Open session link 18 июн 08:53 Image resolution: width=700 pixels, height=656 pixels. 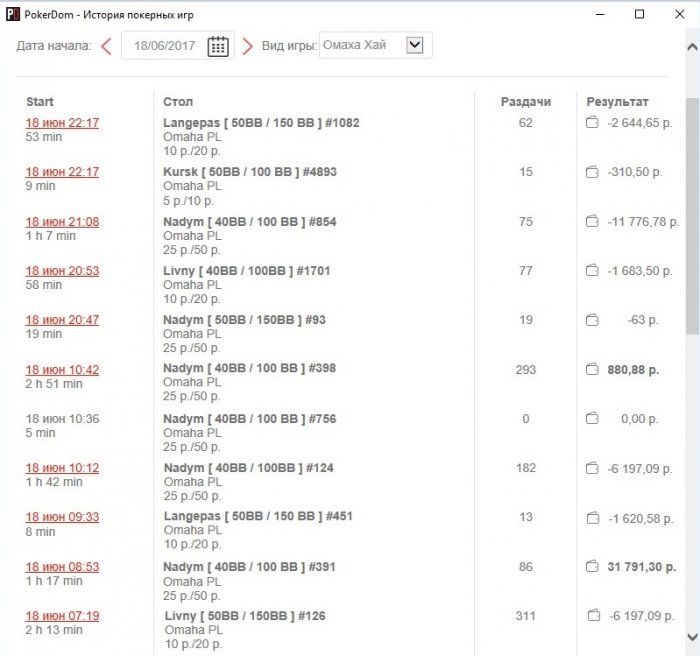(x=62, y=567)
